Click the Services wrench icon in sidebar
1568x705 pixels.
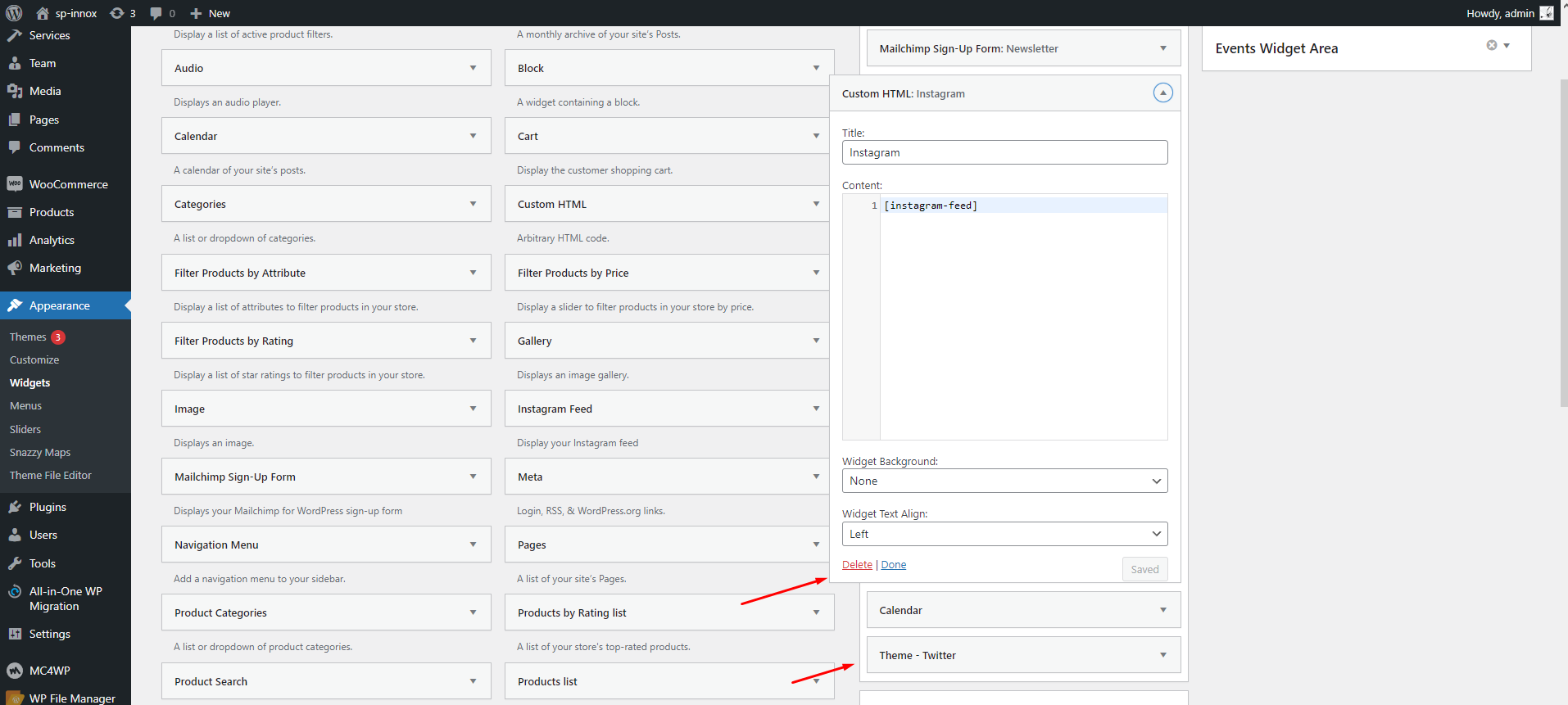pos(15,35)
